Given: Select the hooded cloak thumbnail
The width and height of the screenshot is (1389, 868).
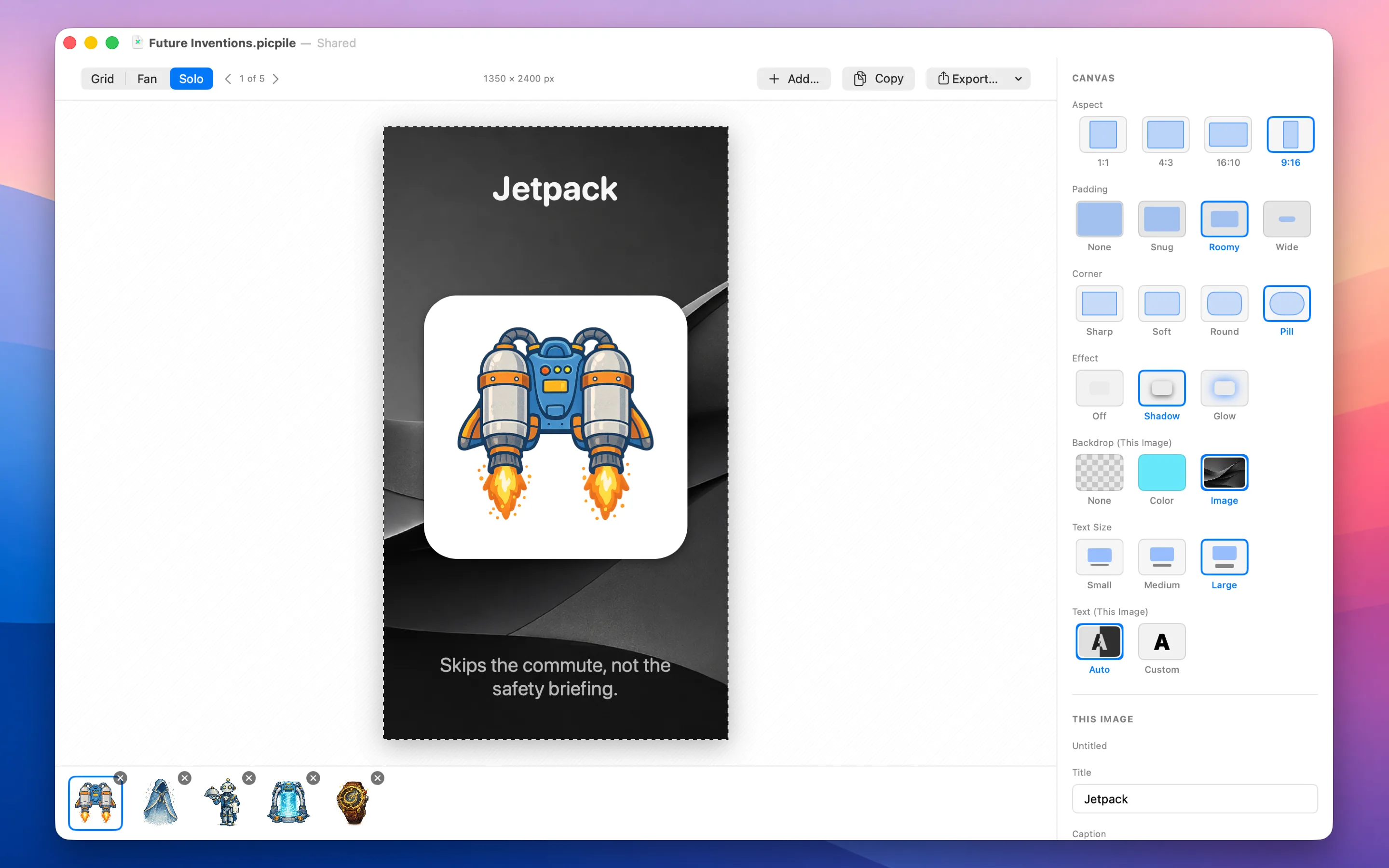Looking at the screenshot, I should [x=160, y=802].
